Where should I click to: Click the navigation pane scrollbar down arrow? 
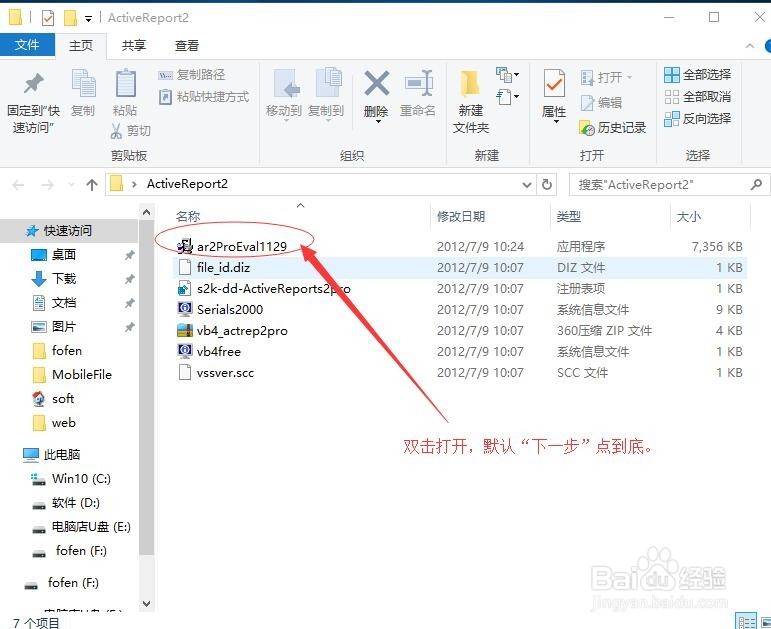coord(146,603)
